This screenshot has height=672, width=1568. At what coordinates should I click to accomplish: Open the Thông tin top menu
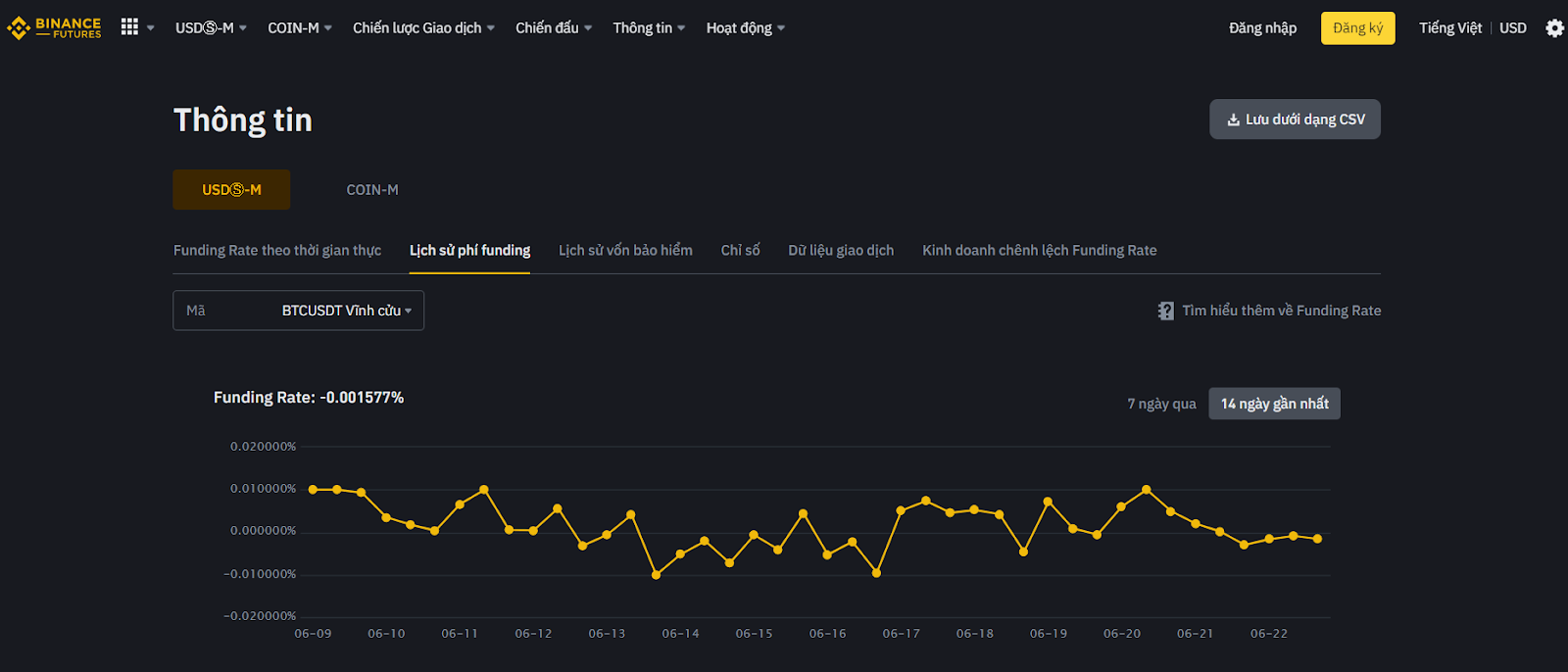(x=649, y=27)
